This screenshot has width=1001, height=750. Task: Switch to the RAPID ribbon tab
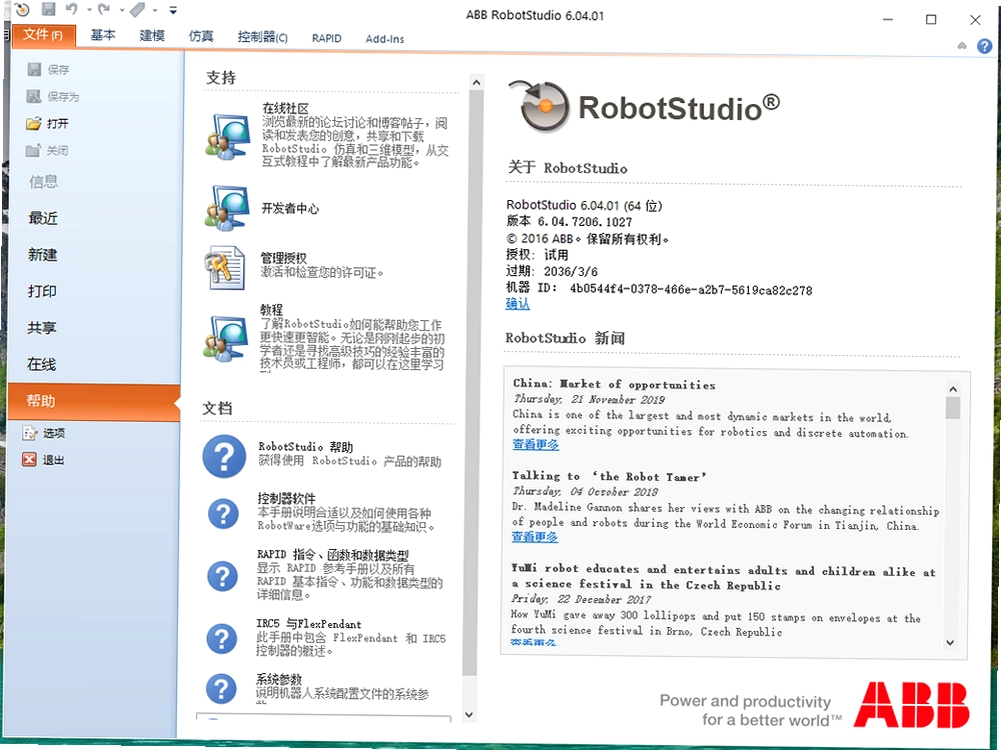point(327,38)
